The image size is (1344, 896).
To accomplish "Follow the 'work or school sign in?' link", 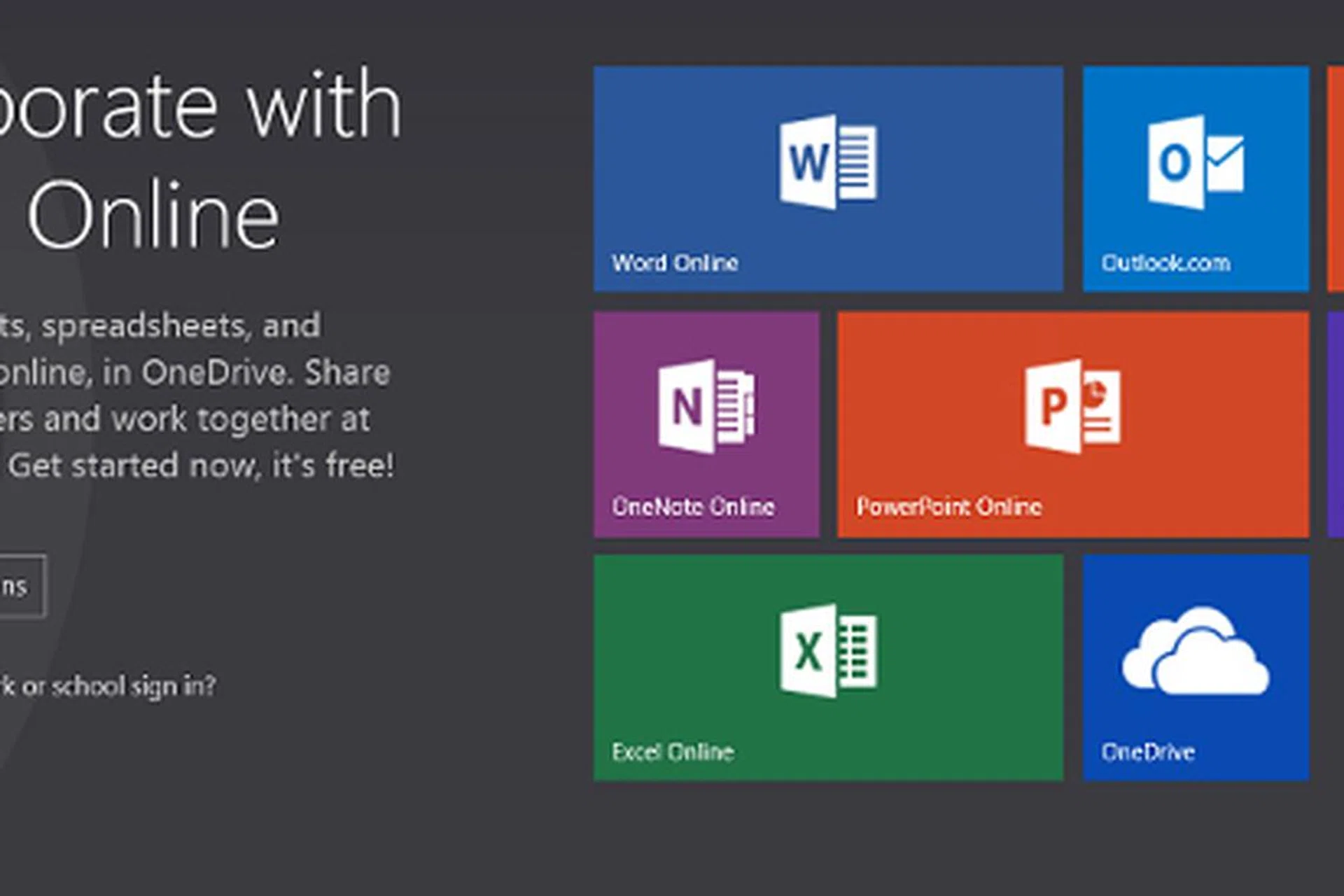I will (108, 686).
